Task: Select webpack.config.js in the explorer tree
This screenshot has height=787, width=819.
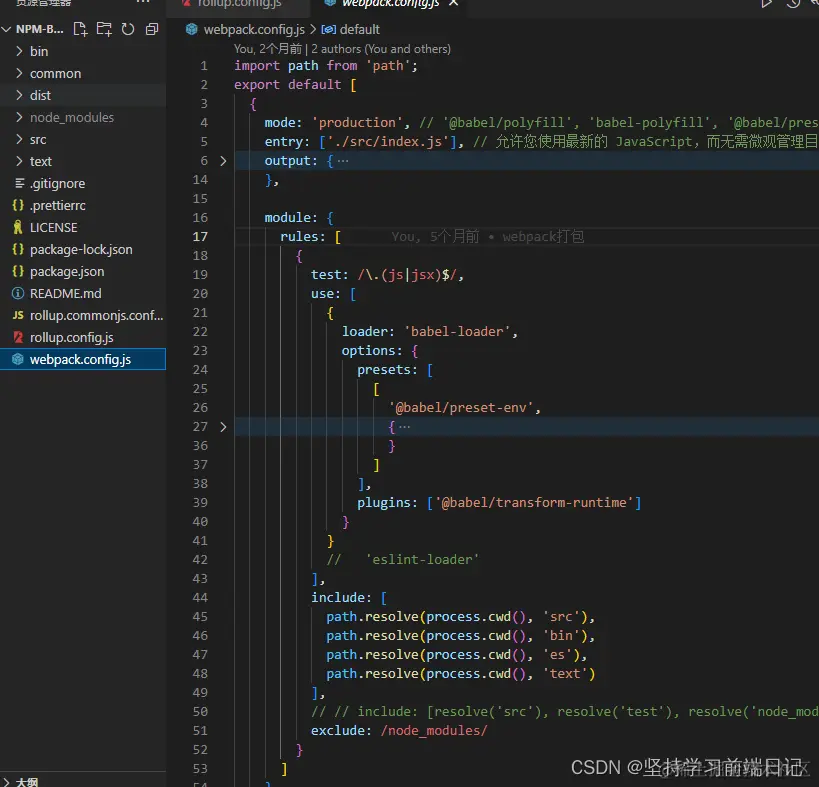Action: 83,359
